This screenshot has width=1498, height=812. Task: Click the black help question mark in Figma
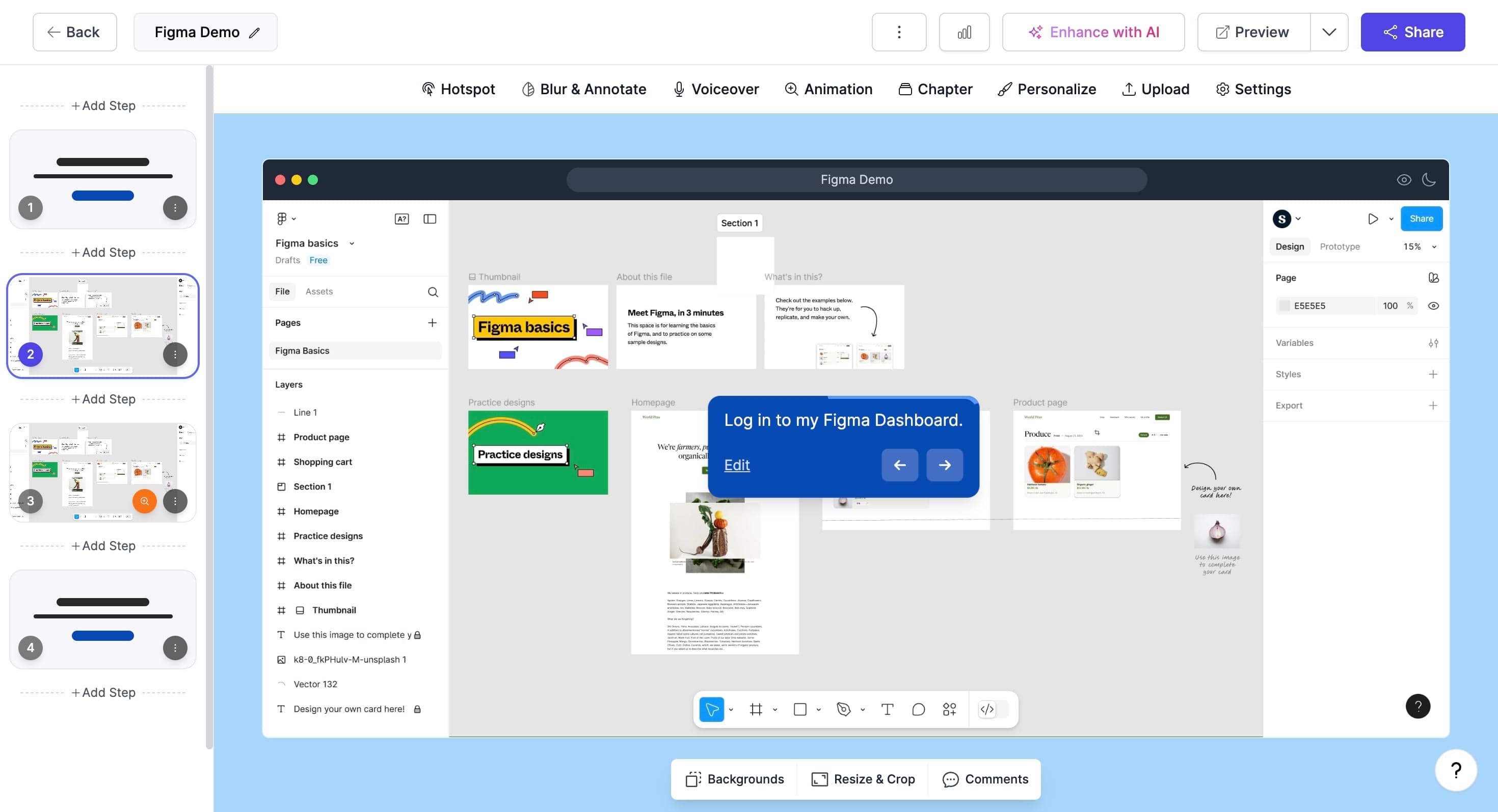pos(1417,706)
